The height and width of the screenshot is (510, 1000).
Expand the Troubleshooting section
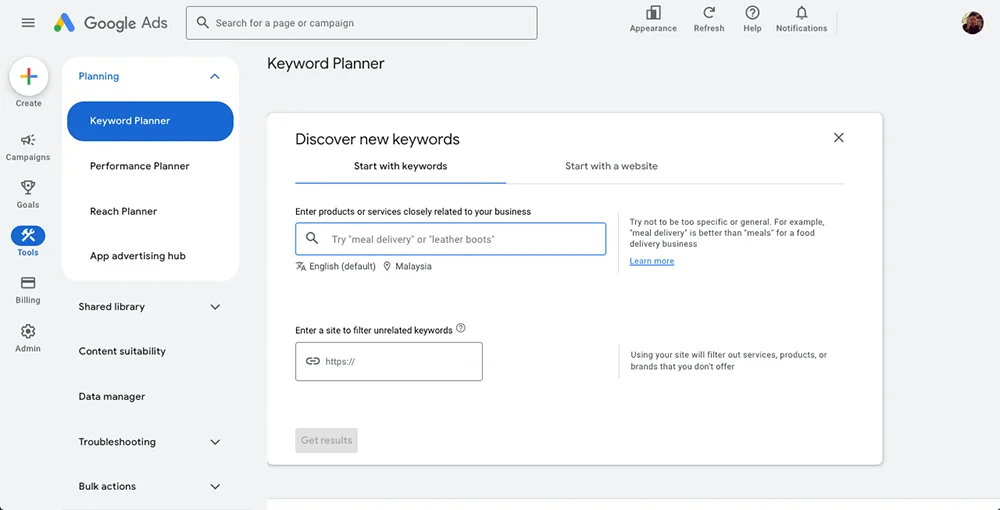click(x=215, y=442)
